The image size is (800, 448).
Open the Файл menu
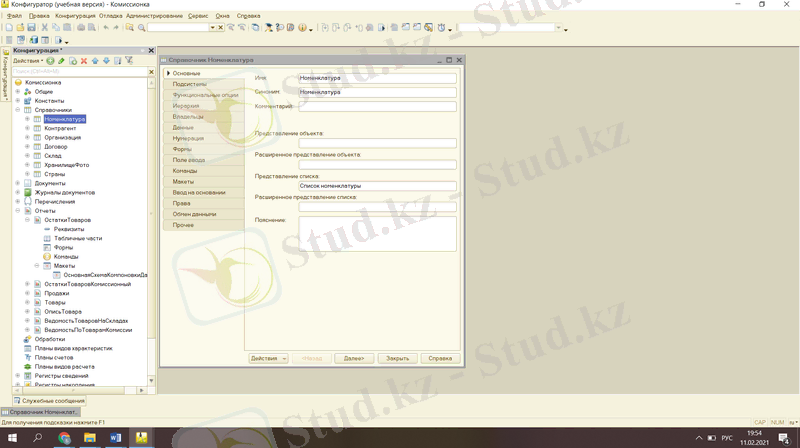14,16
